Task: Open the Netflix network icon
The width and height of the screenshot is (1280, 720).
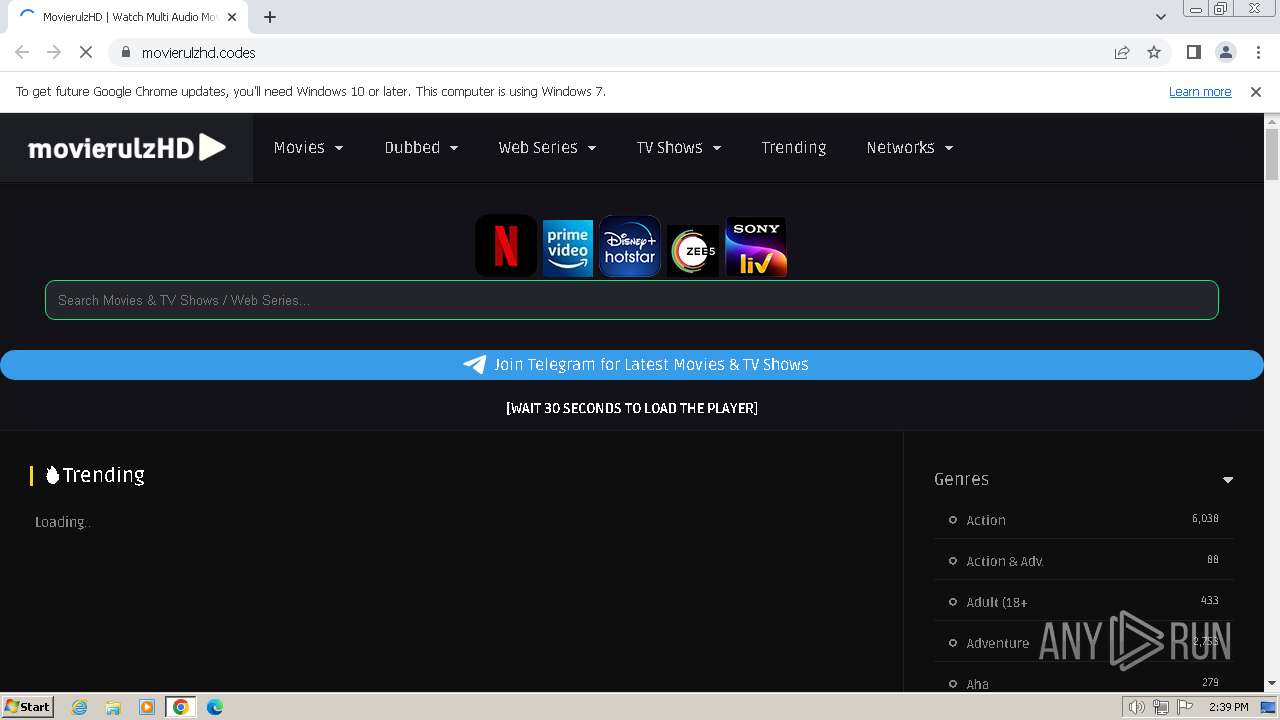Action: coord(506,245)
